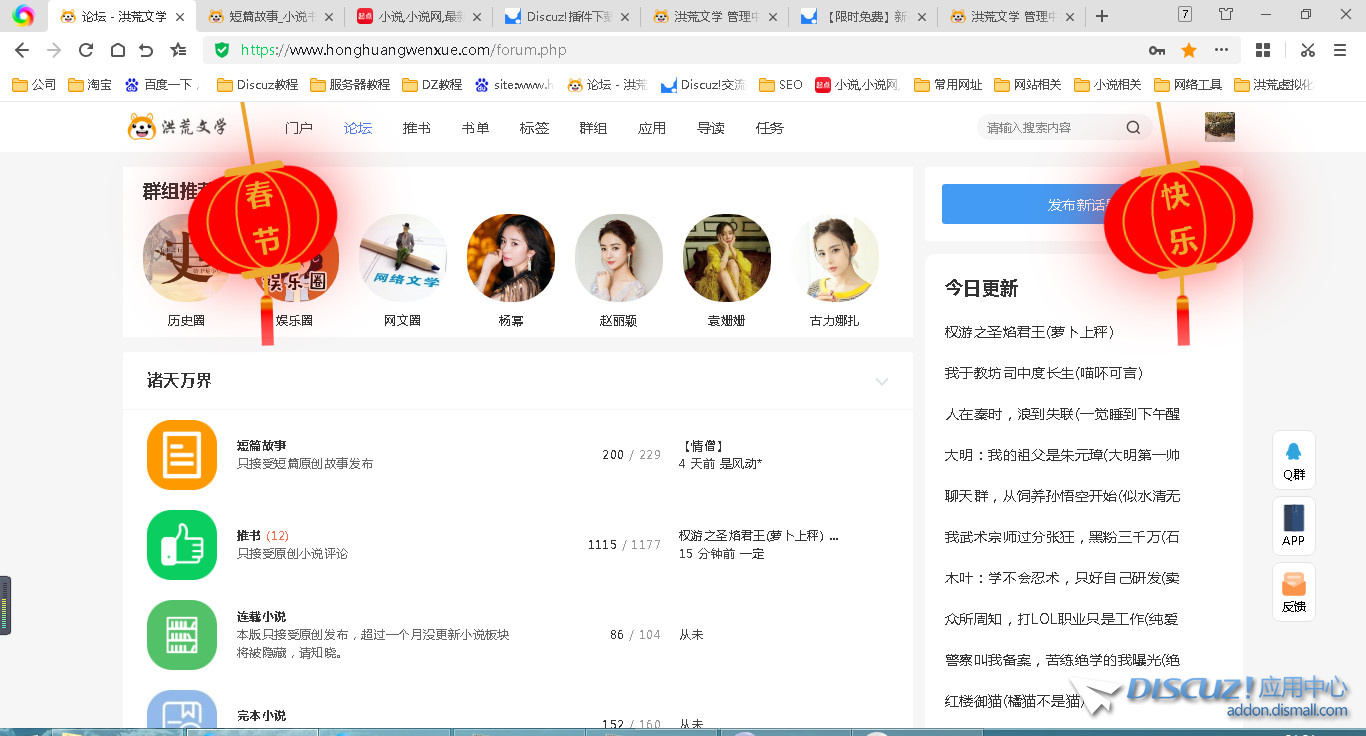
Task: Switch to the 短篇故事 browser tab
Action: click(265, 16)
